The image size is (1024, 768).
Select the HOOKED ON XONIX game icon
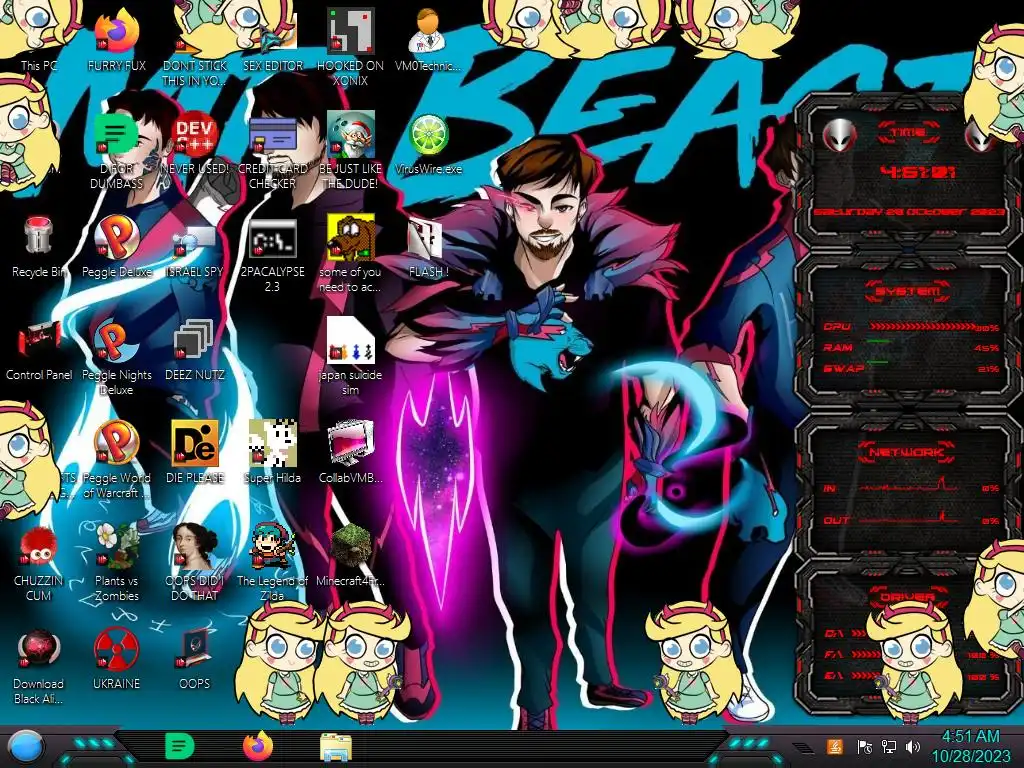point(350,47)
